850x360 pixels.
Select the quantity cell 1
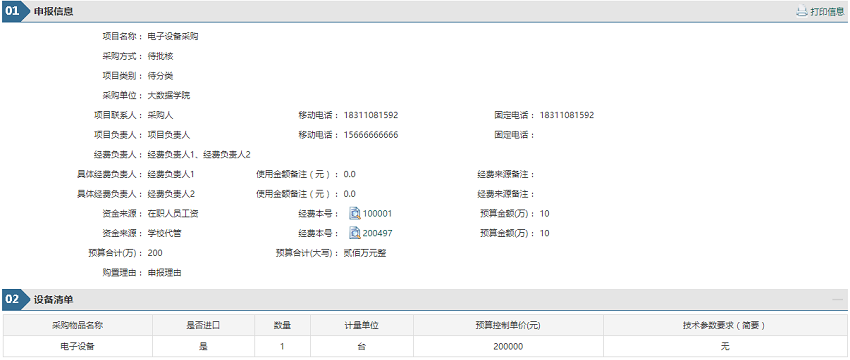pos(282,346)
